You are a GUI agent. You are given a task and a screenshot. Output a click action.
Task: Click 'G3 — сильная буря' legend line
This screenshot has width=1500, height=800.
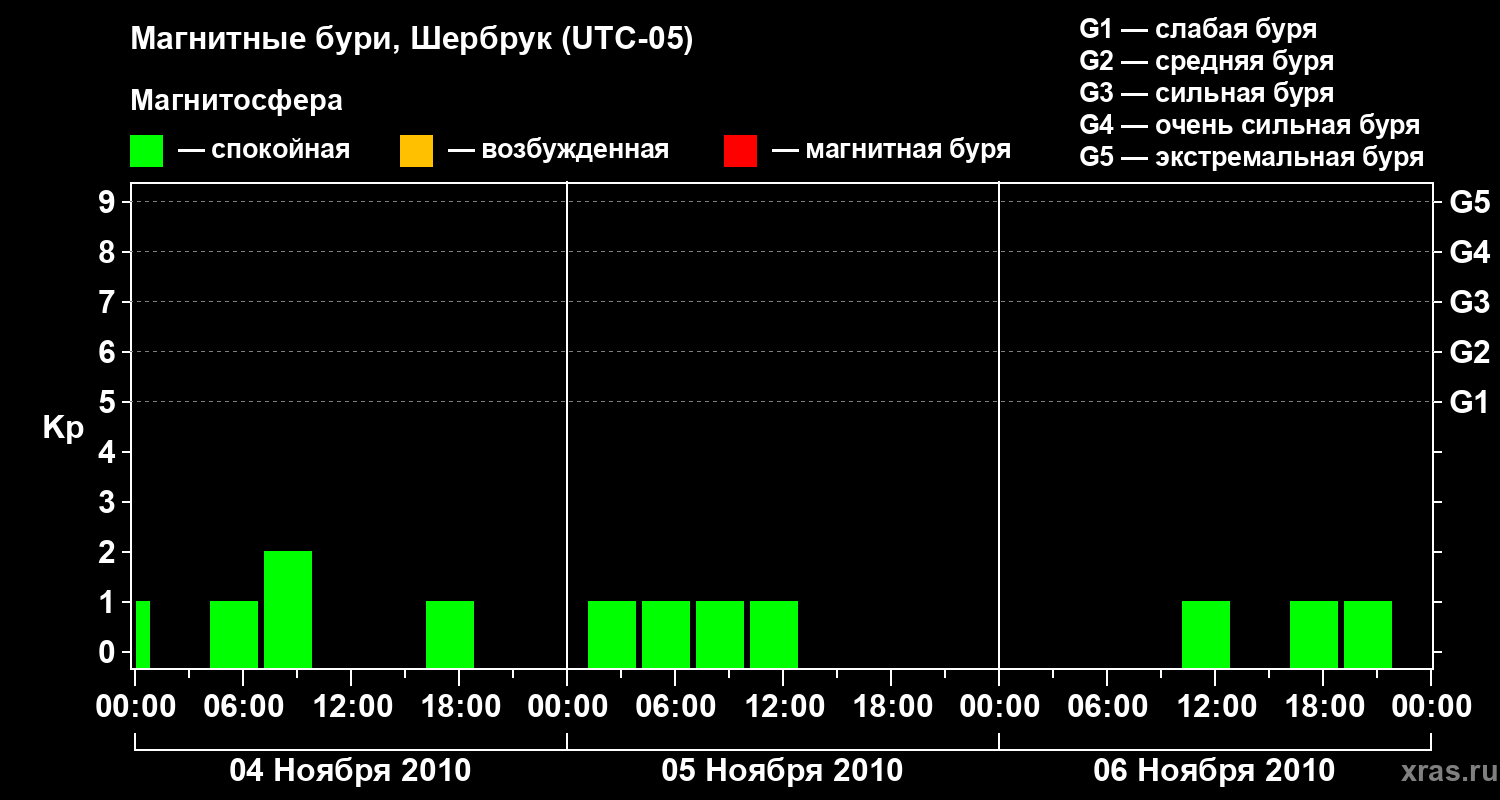(1206, 93)
